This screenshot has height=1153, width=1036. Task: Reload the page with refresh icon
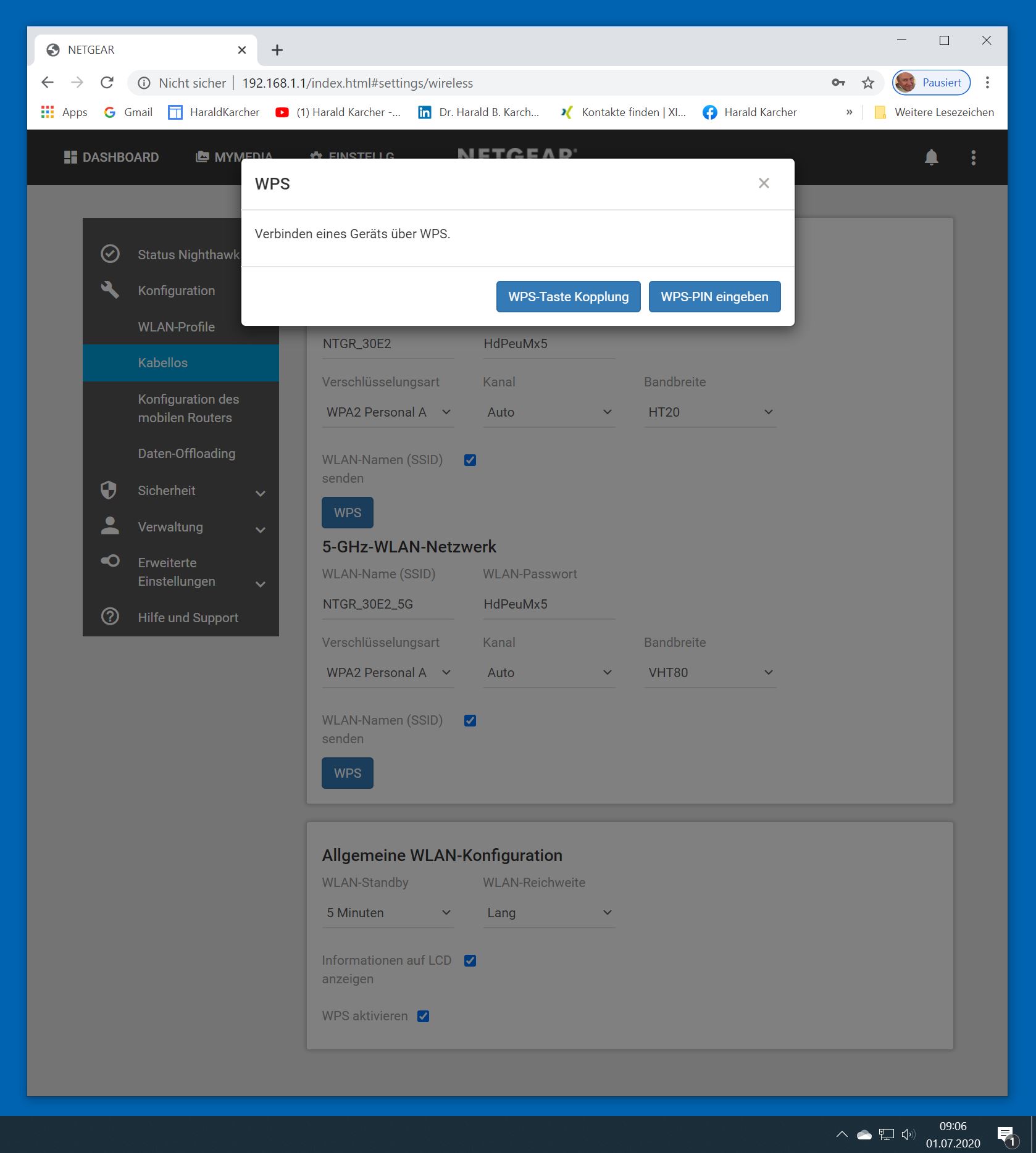pyautogui.click(x=107, y=83)
